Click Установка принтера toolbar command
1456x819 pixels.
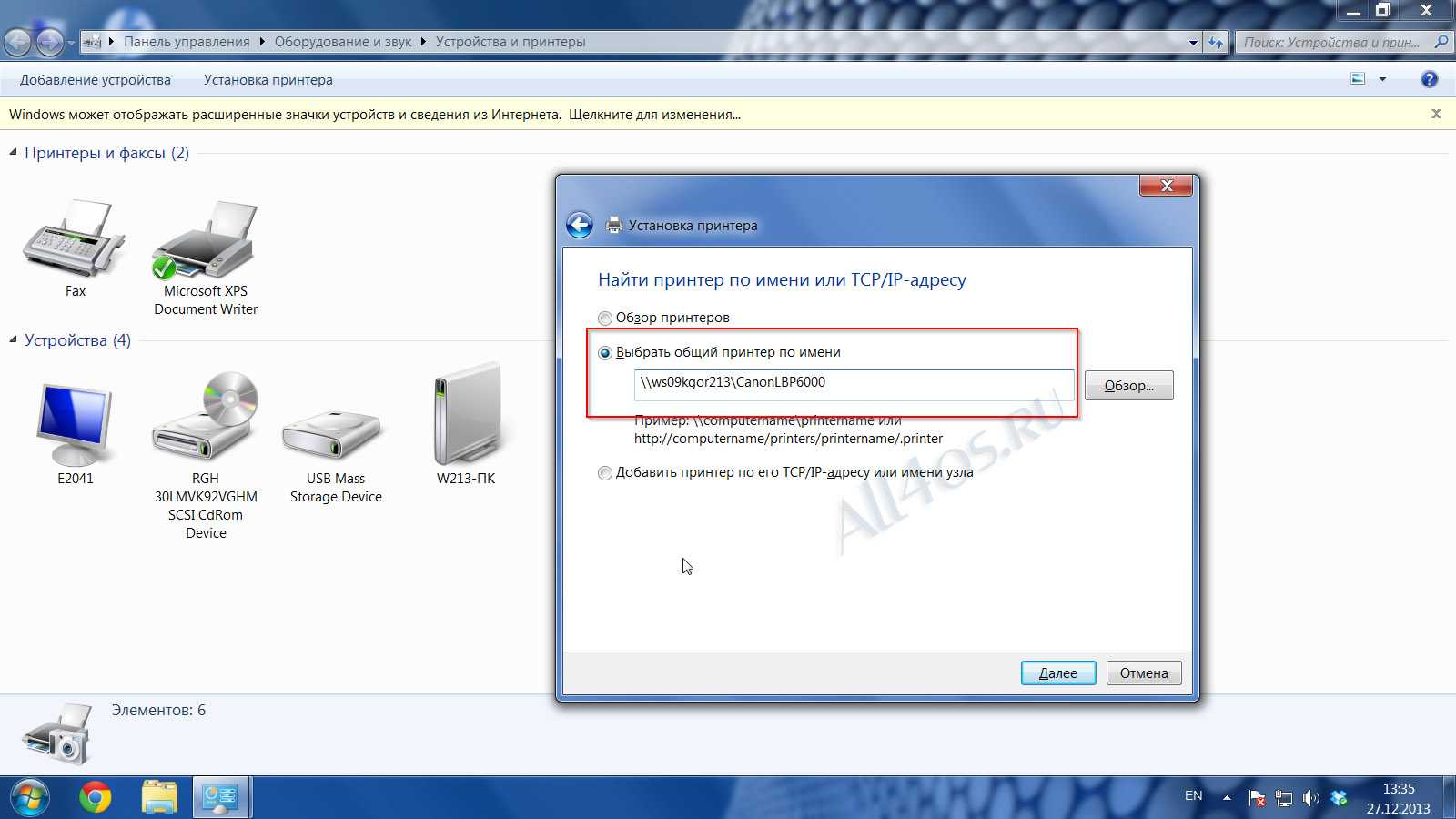click(x=268, y=80)
